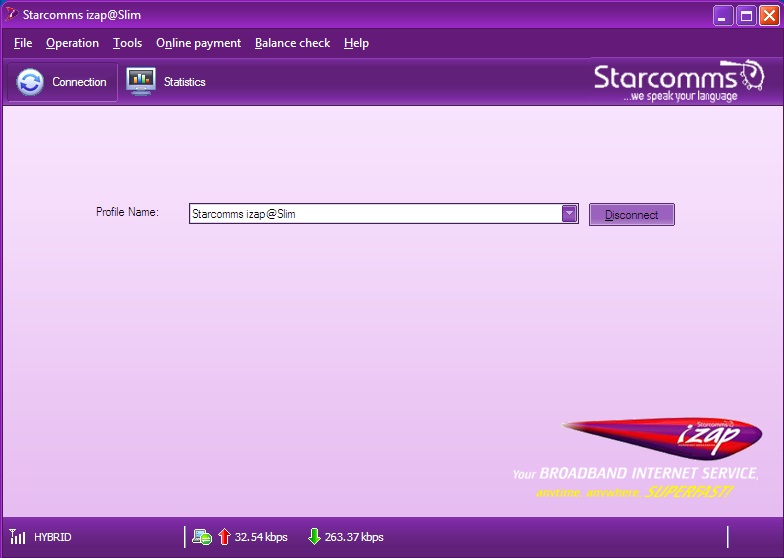This screenshot has width=784, height=558.
Task: Maximize the Starcomms izap window
Action: tap(746, 16)
